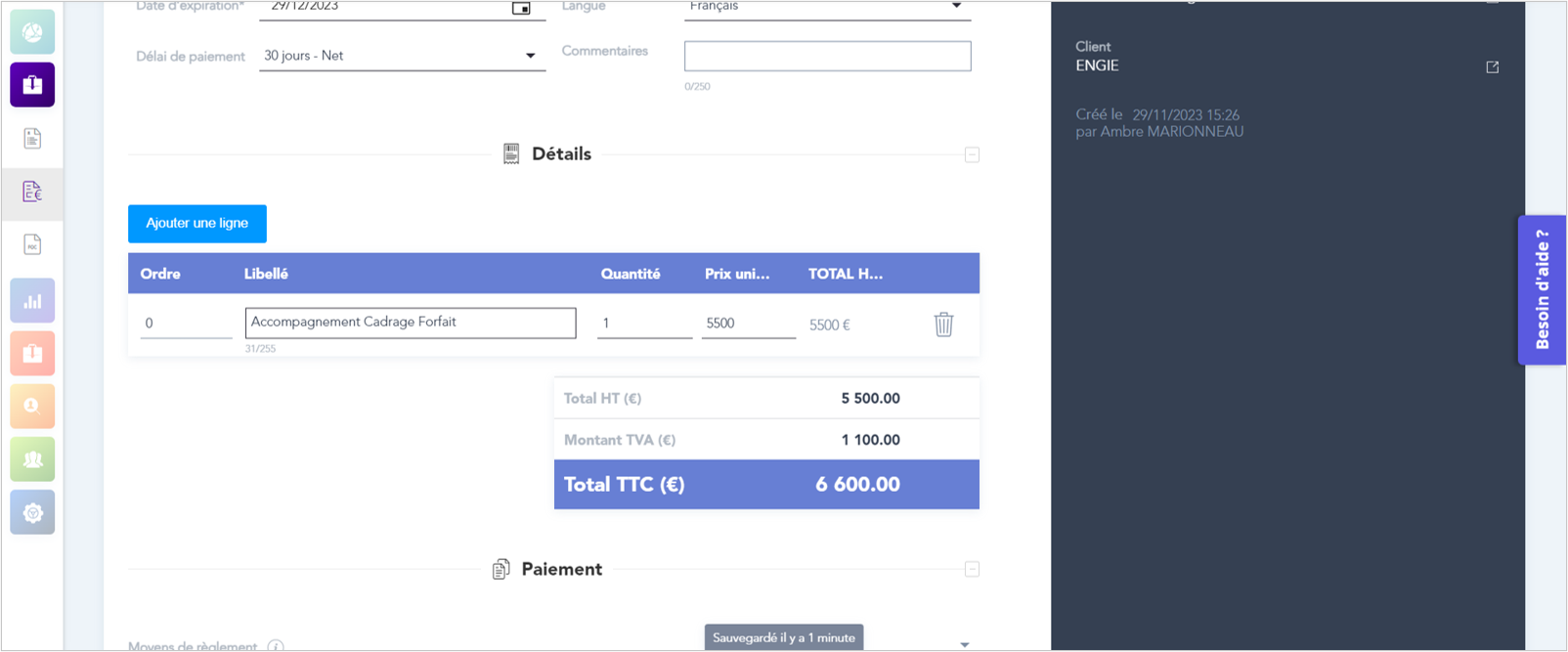Open the Langue dropdown
Screen dimensions: 1568x652
pyautogui.click(x=956, y=7)
